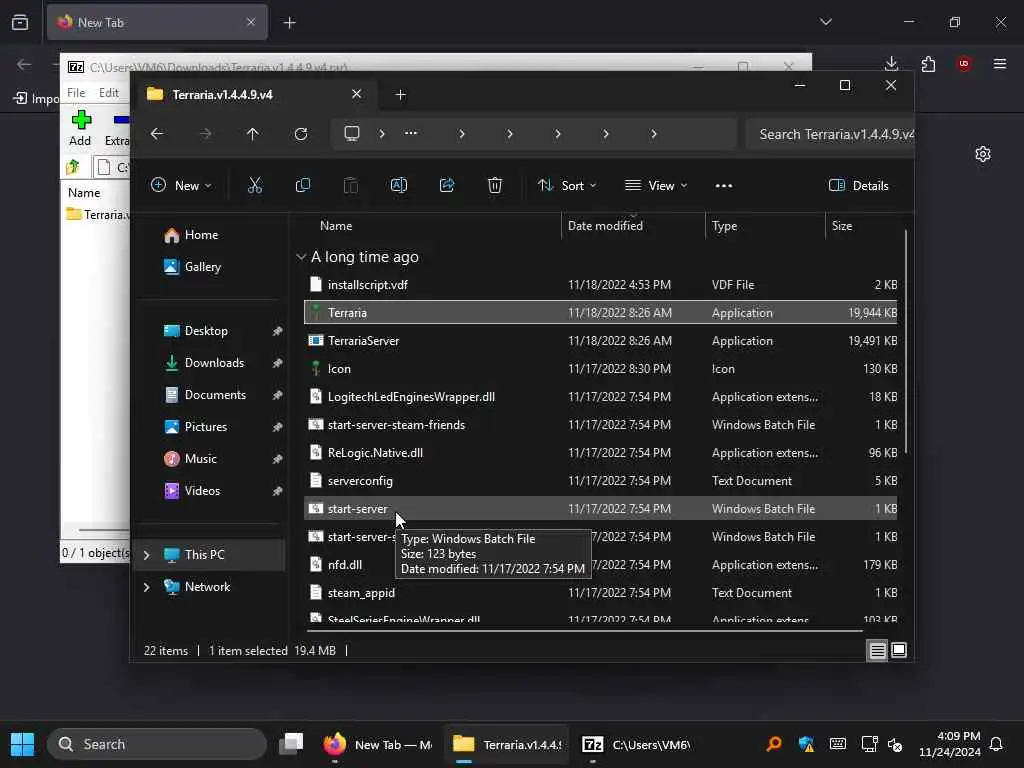
Task: Switch to details list view icon in status bar
Action: 877,650
